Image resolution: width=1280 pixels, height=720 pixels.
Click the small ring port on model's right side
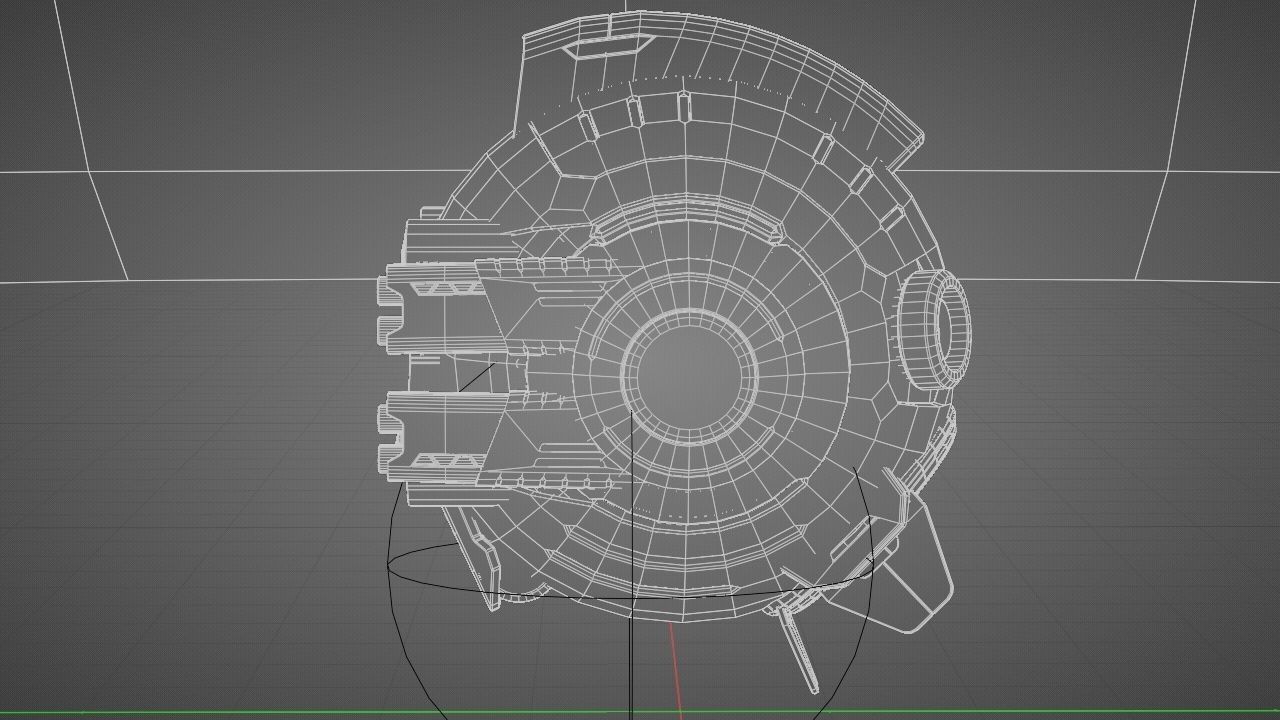933,329
